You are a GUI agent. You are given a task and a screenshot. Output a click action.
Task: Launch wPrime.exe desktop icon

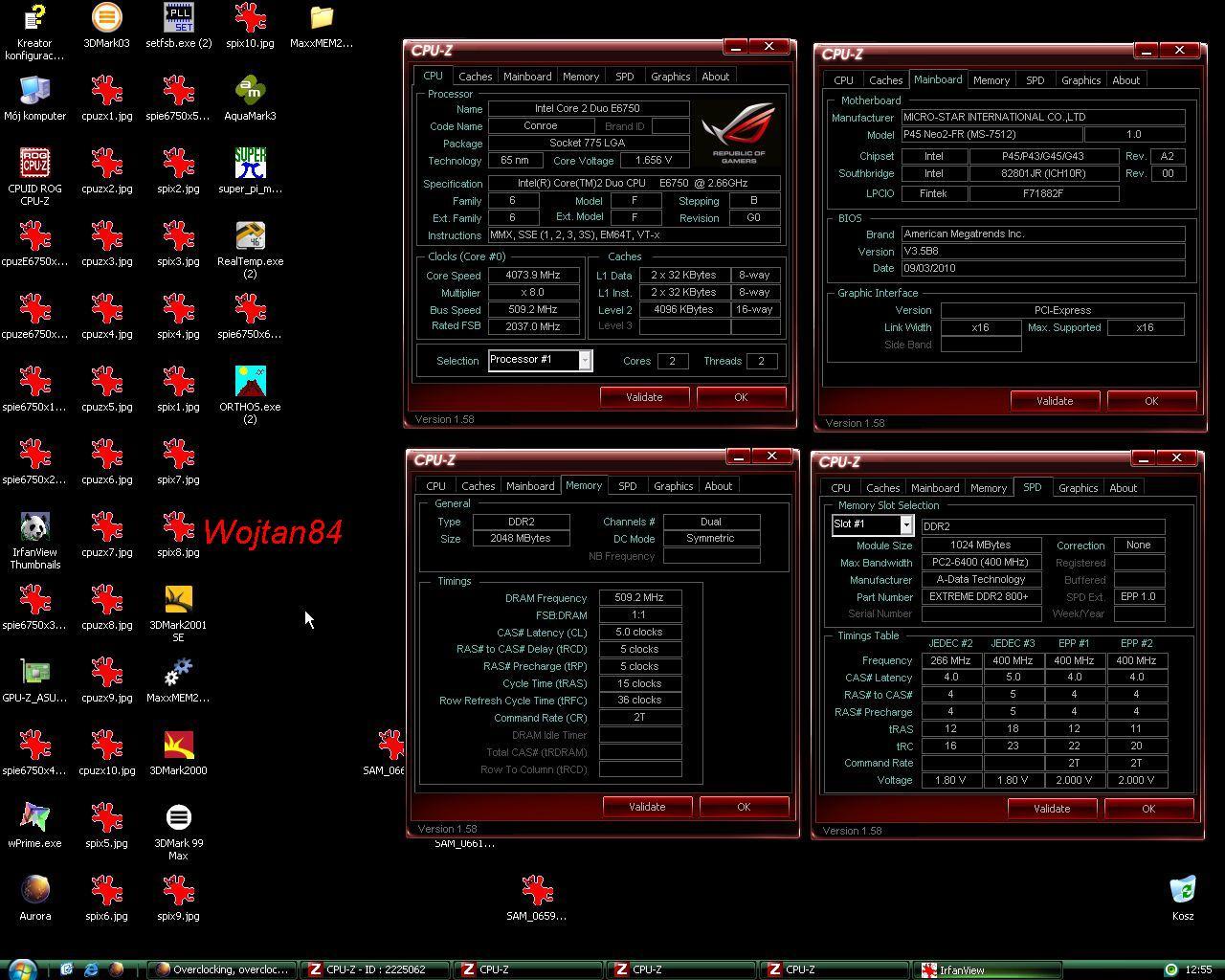point(35,825)
